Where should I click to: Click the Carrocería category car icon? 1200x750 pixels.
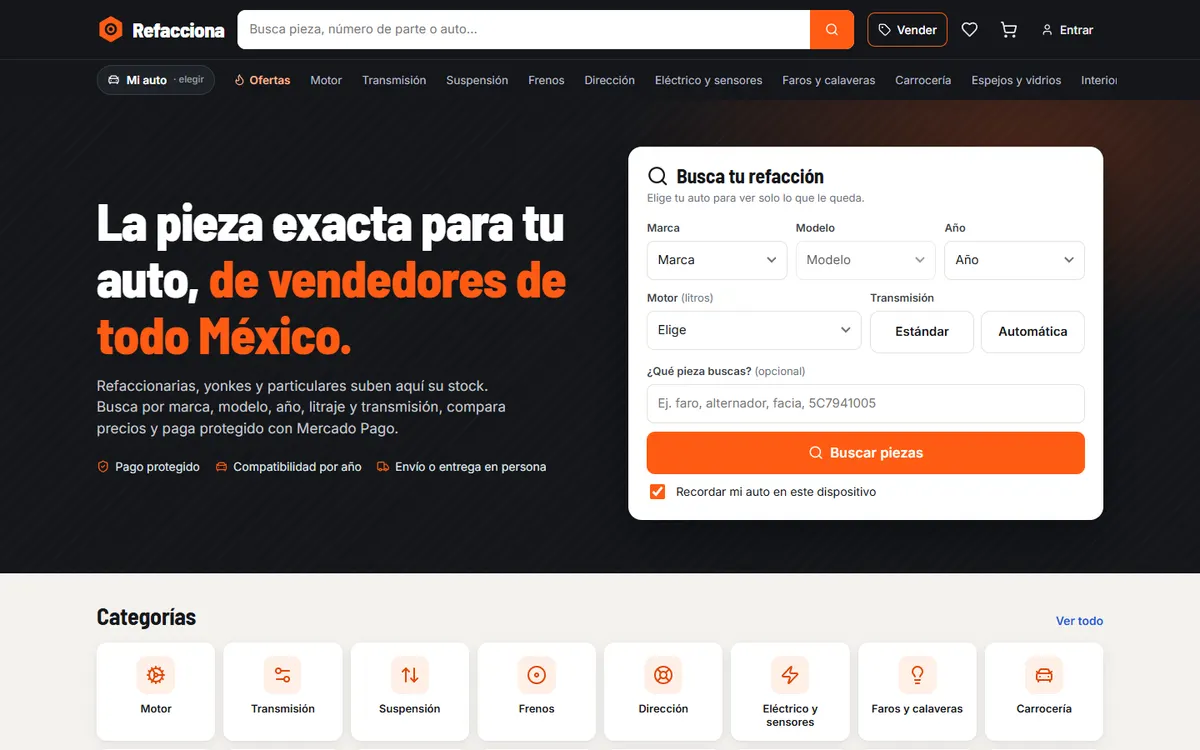click(1044, 675)
